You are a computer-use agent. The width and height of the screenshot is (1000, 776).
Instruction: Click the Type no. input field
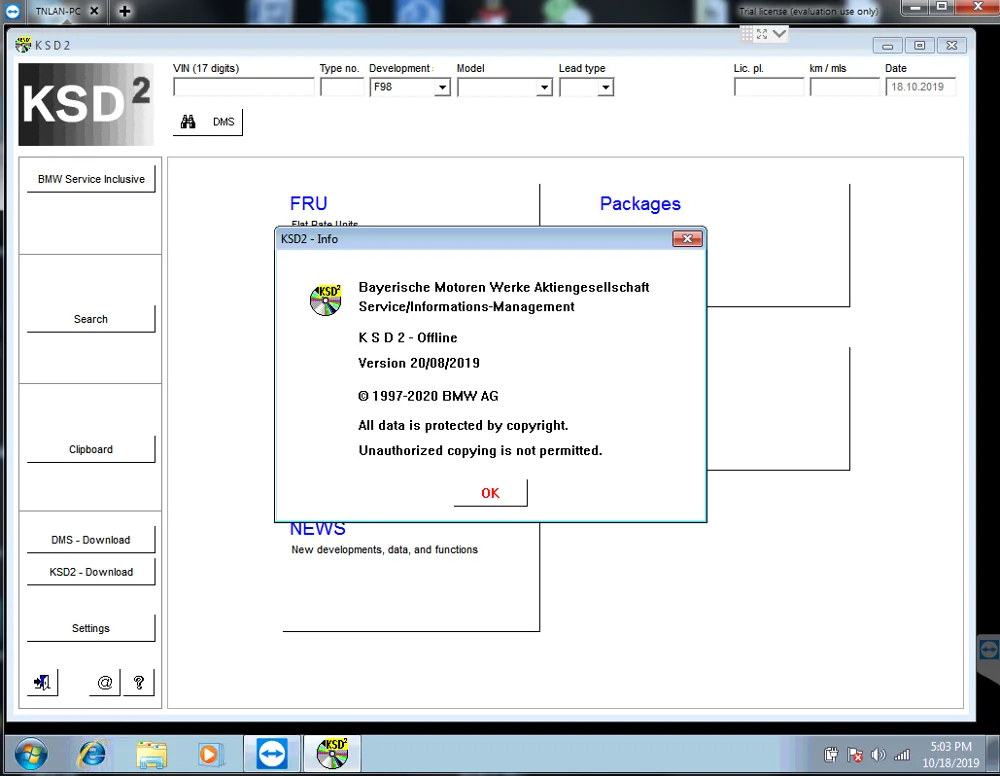point(342,87)
